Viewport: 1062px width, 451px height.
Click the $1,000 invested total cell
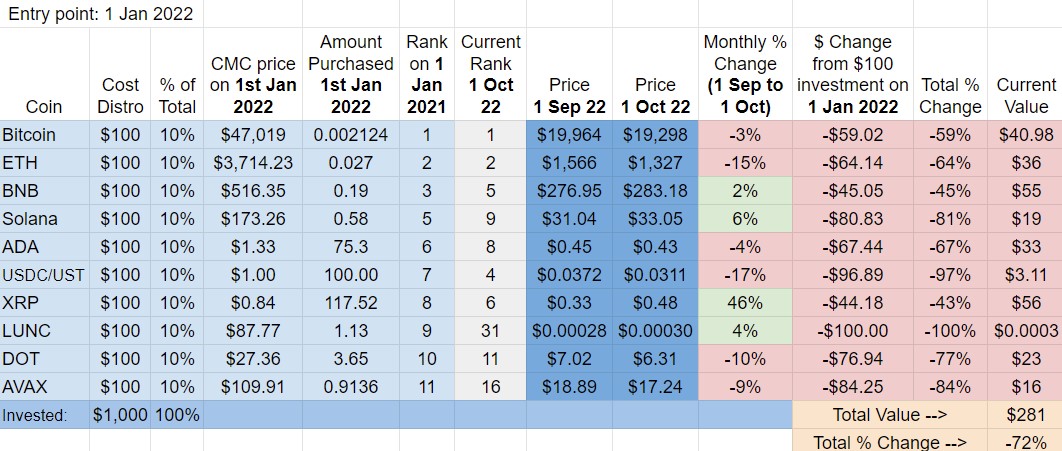[120, 414]
